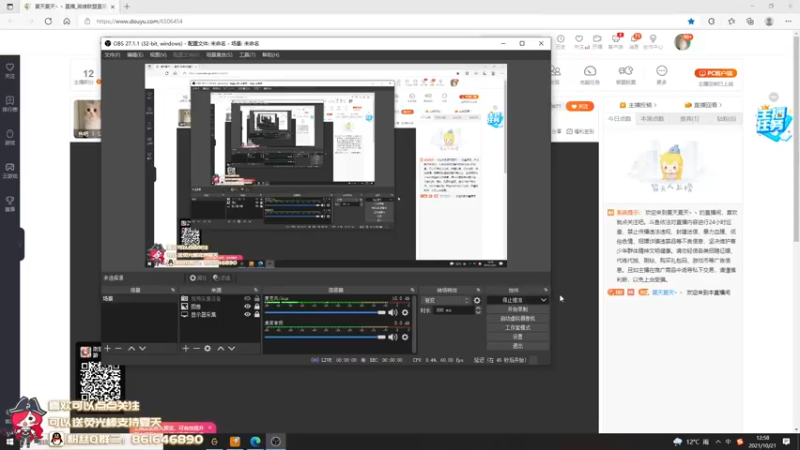The height and width of the screenshot is (450, 800).
Task: Open the OBS 视图(V) menu
Action: tap(158, 55)
